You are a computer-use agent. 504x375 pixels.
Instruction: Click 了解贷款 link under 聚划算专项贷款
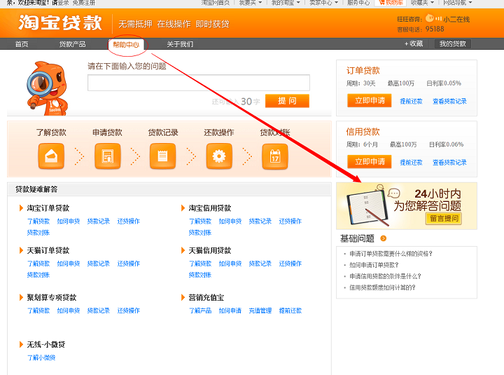(38, 311)
